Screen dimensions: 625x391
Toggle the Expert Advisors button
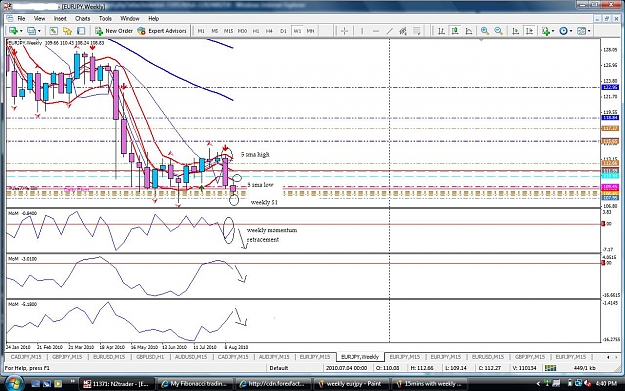[x=162, y=31]
